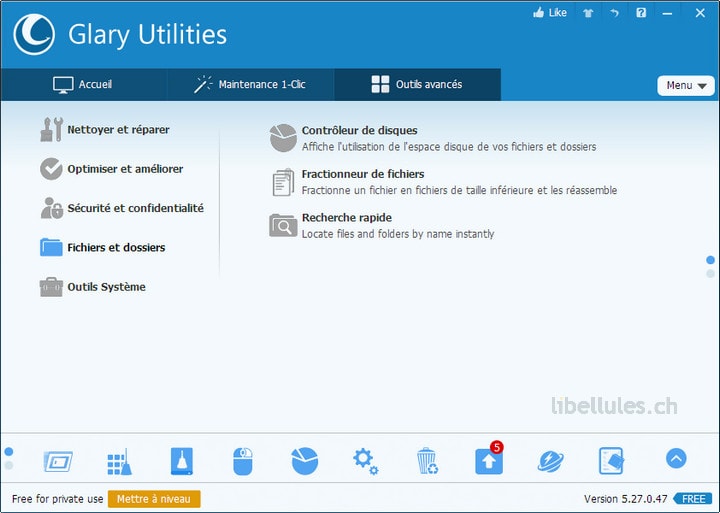
Task: Open Recherche rapide tool
Action: pyautogui.click(x=381, y=225)
